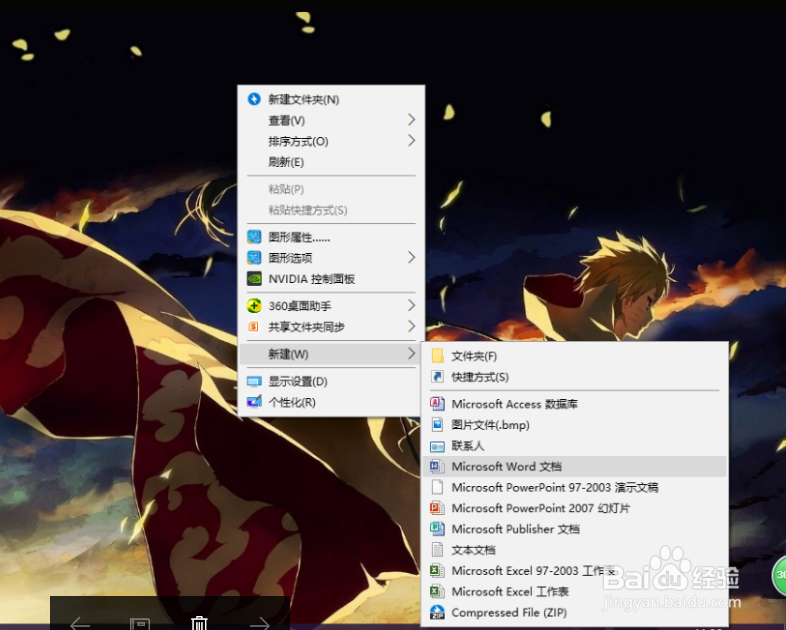Viewport: 786px width, 630px height.
Task: Choose 新建文件夹(N) from context menu
Action: point(331,99)
